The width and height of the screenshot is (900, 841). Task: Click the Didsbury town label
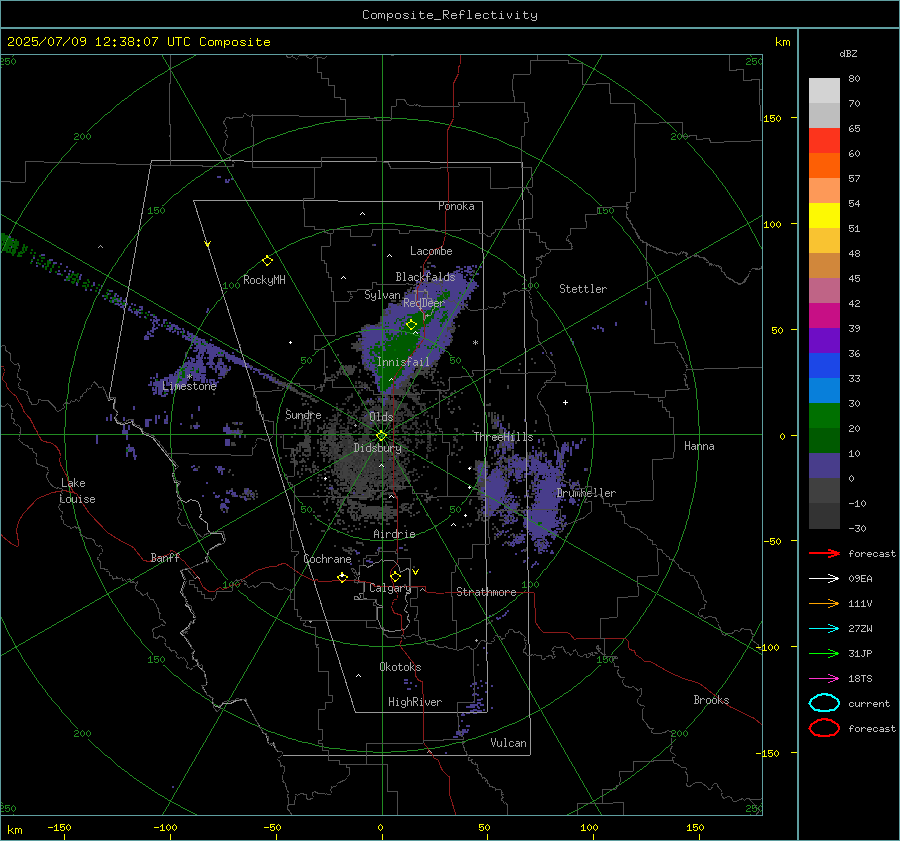377,448
